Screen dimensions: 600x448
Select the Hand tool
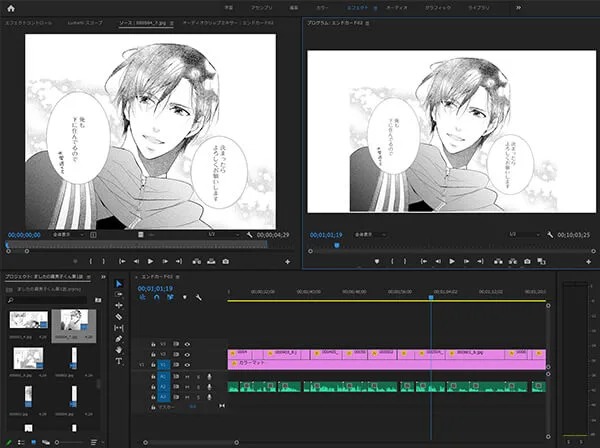point(119,350)
